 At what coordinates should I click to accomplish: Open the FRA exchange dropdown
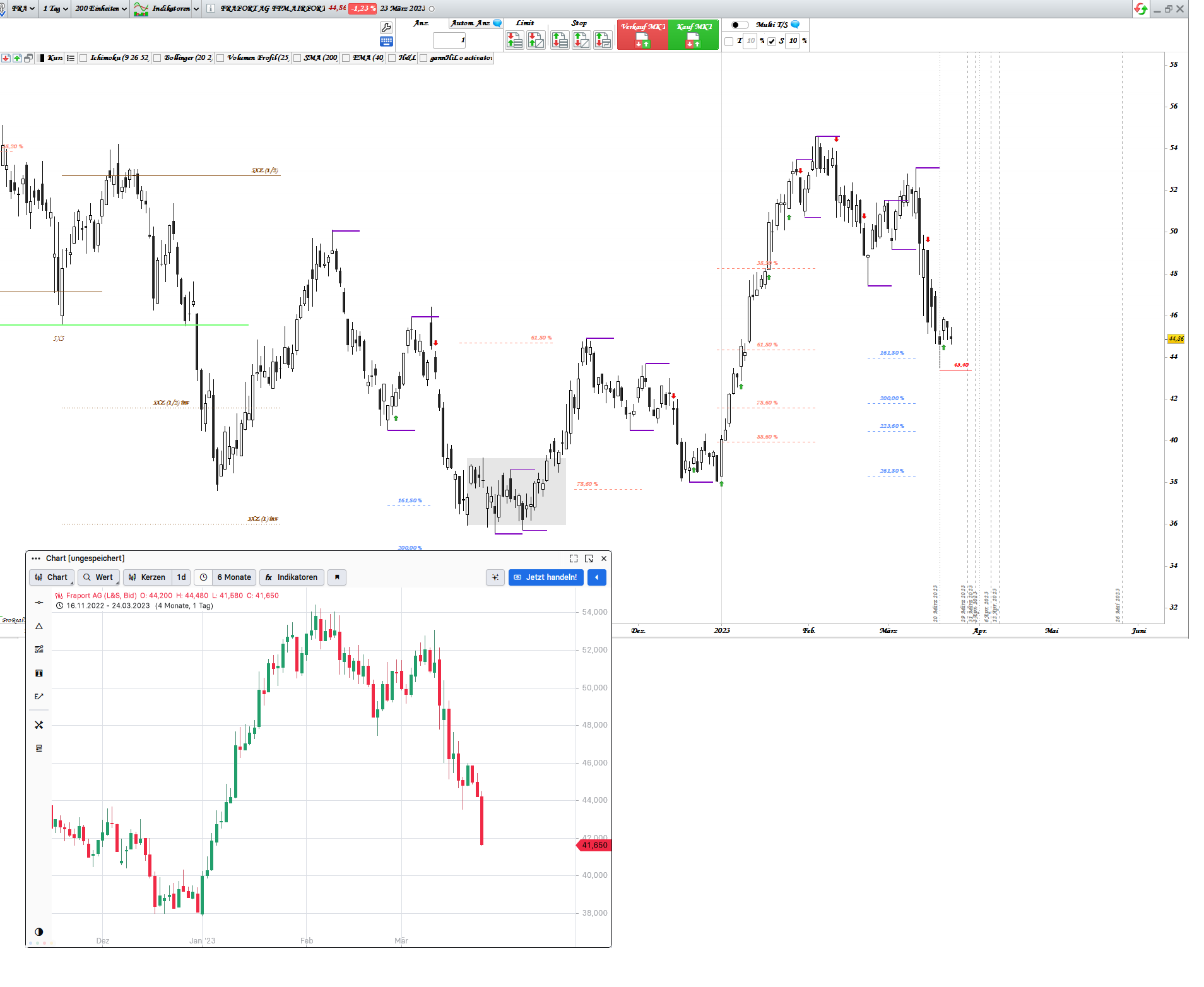coord(22,9)
